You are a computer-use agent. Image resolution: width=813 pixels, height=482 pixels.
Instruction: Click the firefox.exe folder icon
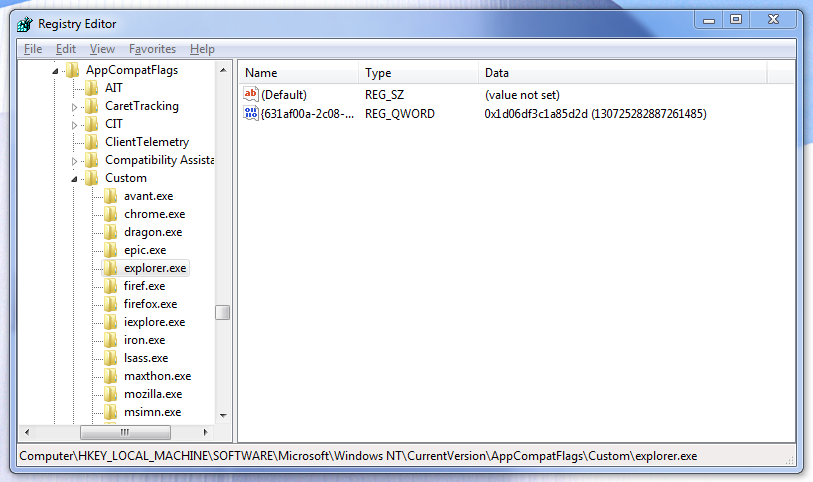(110, 304)
